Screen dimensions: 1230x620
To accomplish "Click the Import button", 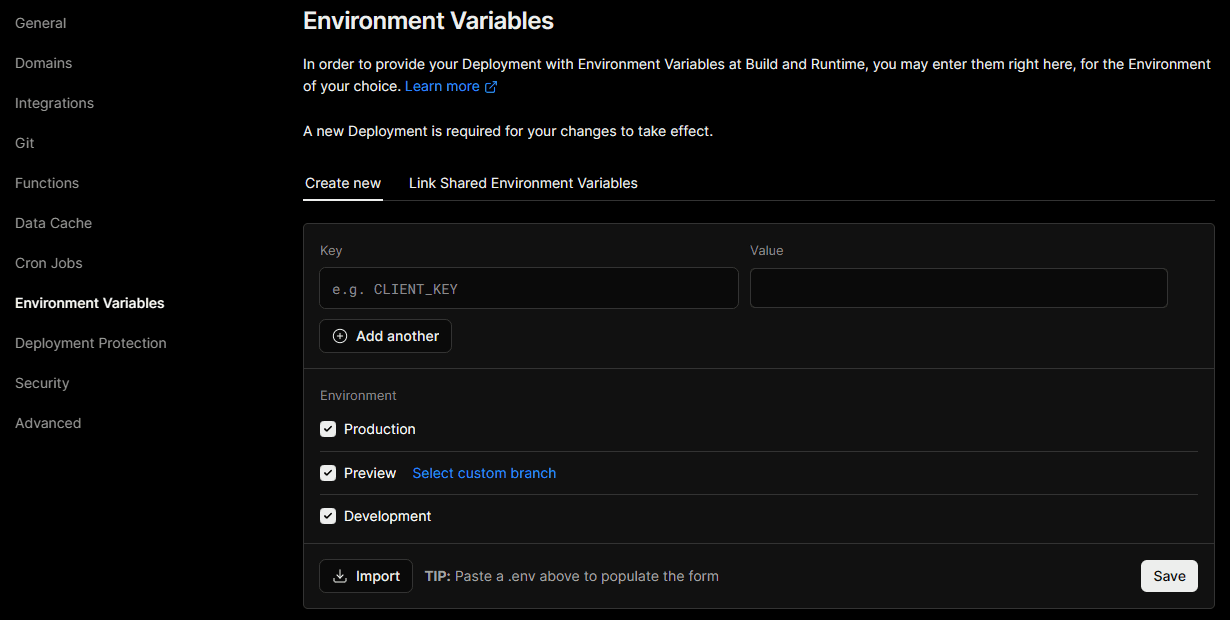I will pos(366,576).
